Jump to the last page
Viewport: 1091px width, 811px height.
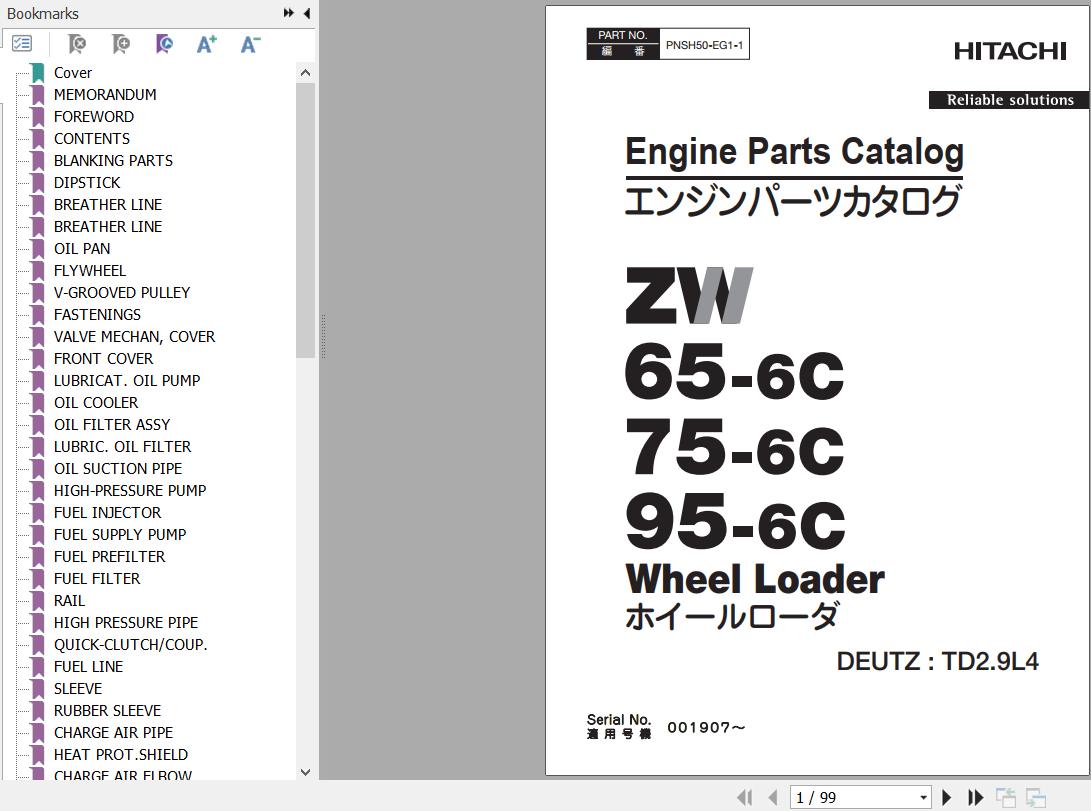(975, 797)
